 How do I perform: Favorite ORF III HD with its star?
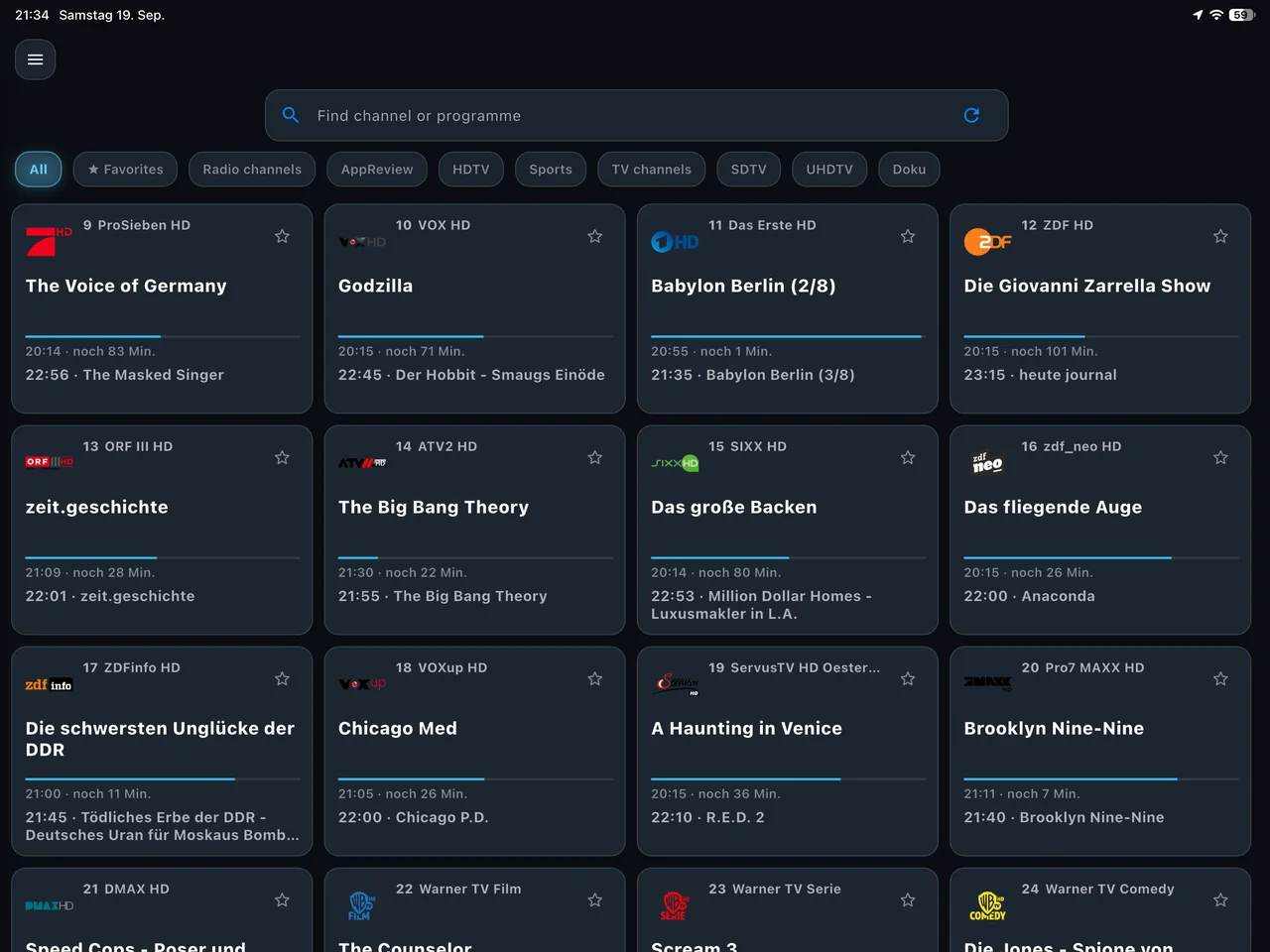click(282, 457)
